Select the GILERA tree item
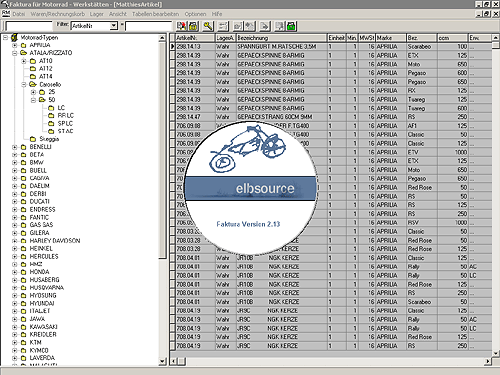This screenshot has height=375, width=500. tap(39, 233)
